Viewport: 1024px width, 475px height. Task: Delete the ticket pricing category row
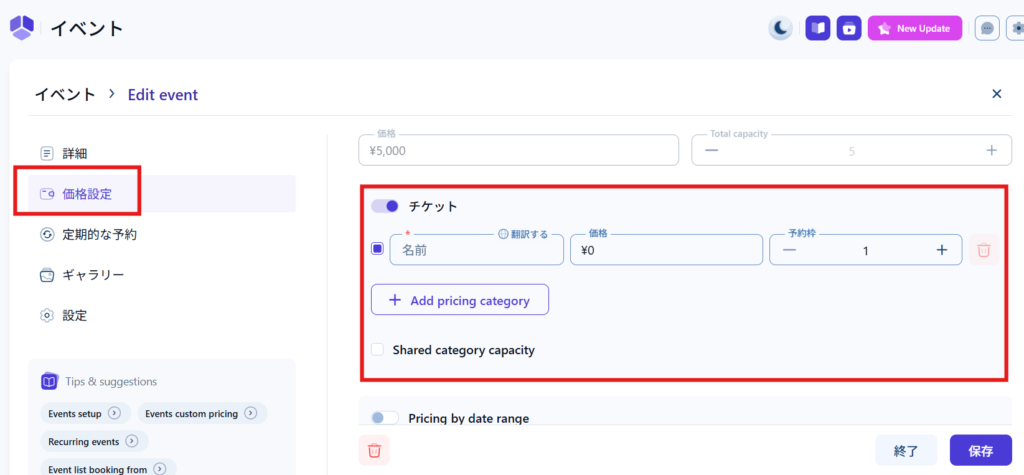coord(983,250)
